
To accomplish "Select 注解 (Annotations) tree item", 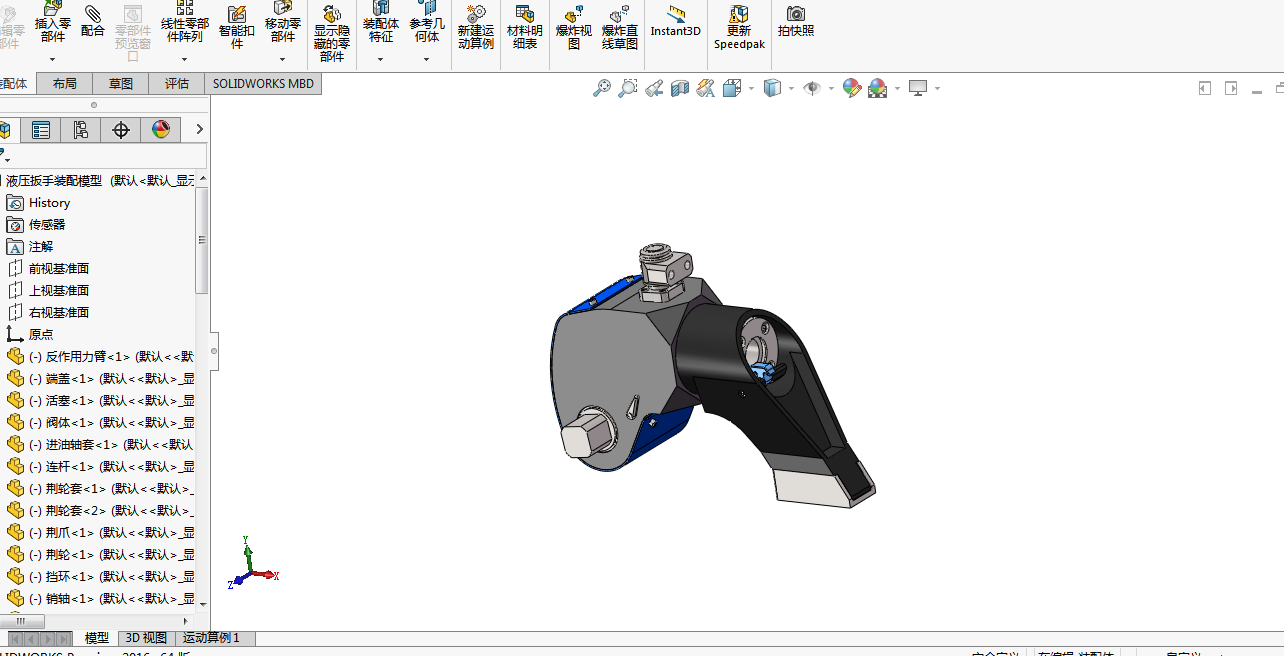I will coord(29,246).
